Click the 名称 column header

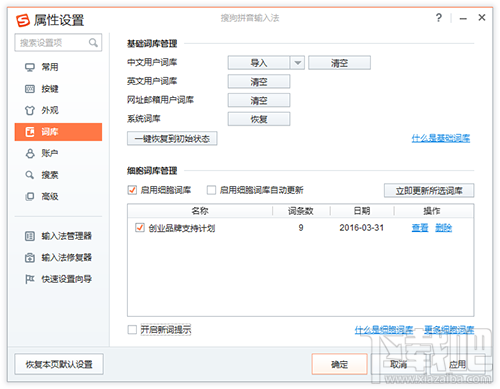tap(200, 211)
